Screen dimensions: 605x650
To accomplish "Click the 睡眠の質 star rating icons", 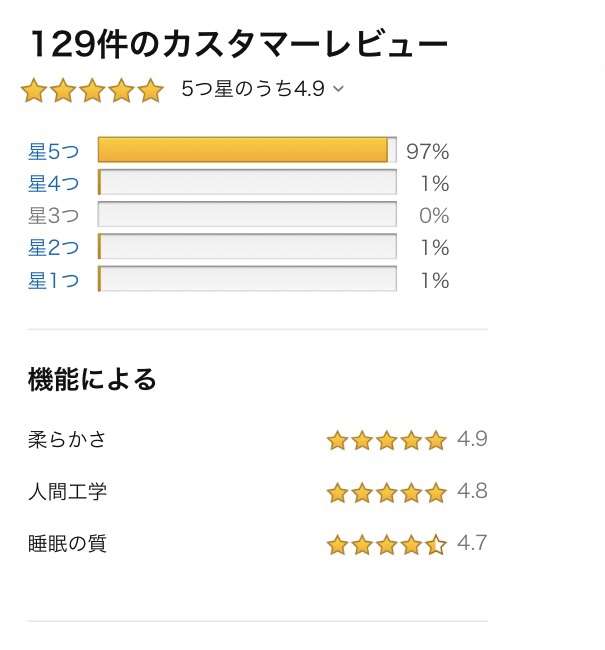I will tap(386, 545).
